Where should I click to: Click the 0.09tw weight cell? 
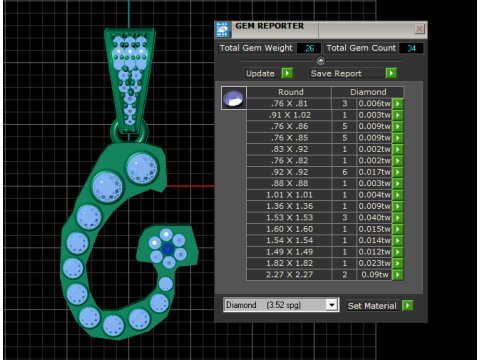374,275
